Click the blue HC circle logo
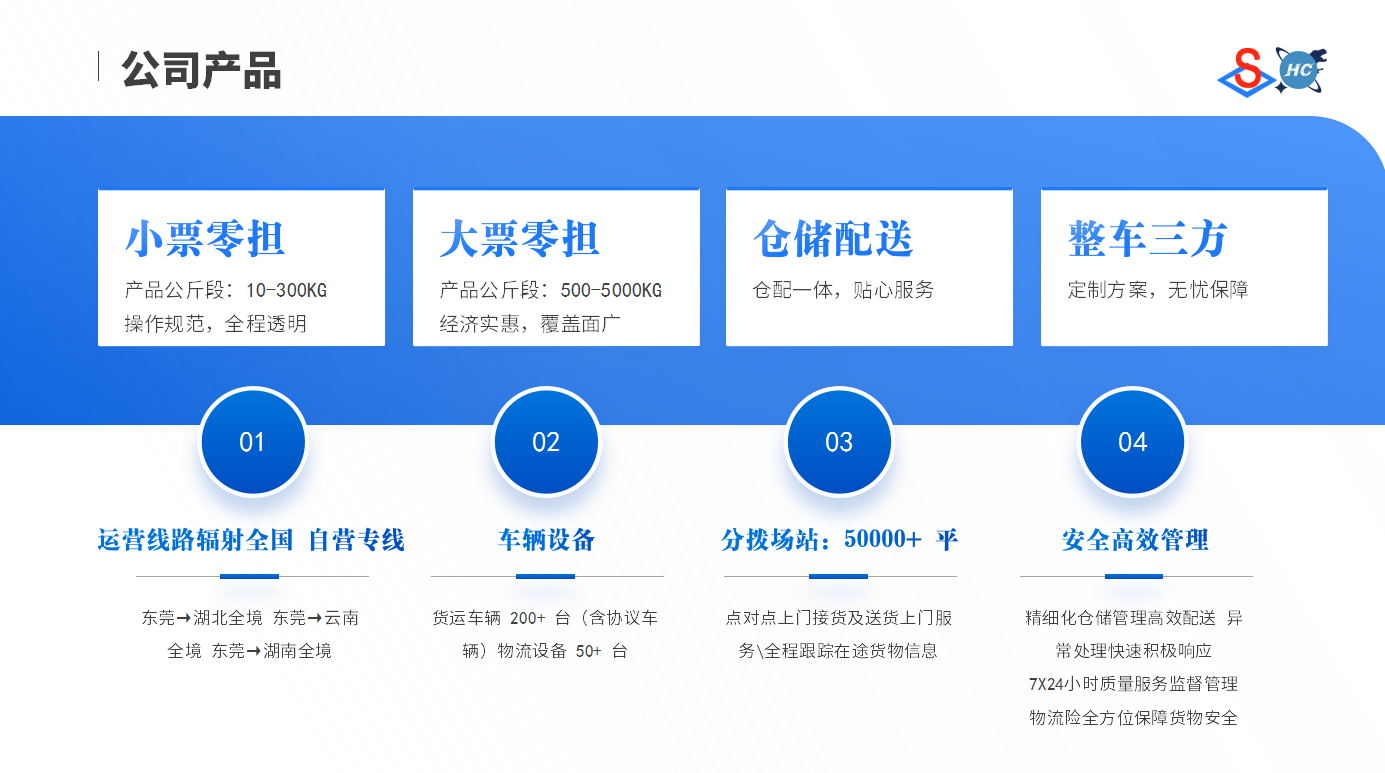Screen dimensions: 1385x773 pos(1299,70)
